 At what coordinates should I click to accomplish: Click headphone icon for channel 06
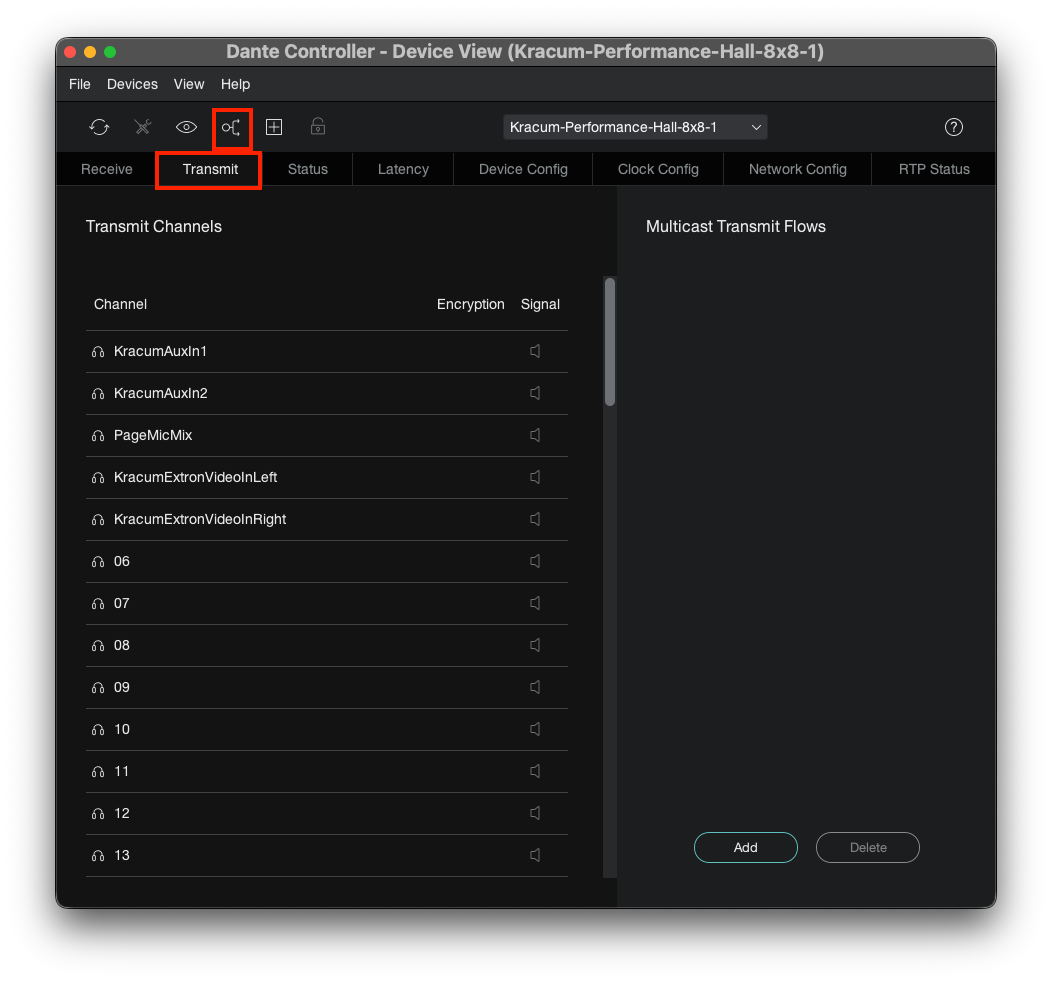(98, 561)
